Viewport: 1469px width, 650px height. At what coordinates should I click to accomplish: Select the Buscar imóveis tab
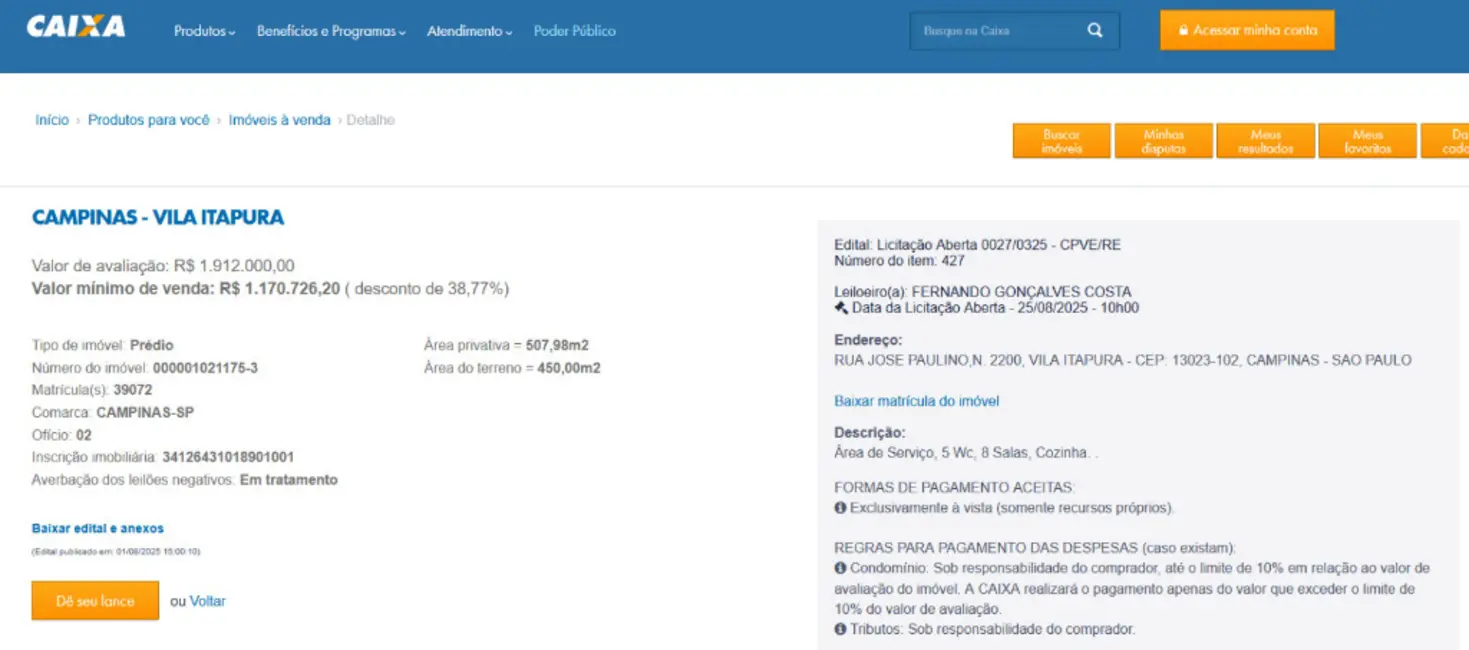point(1062,141)
